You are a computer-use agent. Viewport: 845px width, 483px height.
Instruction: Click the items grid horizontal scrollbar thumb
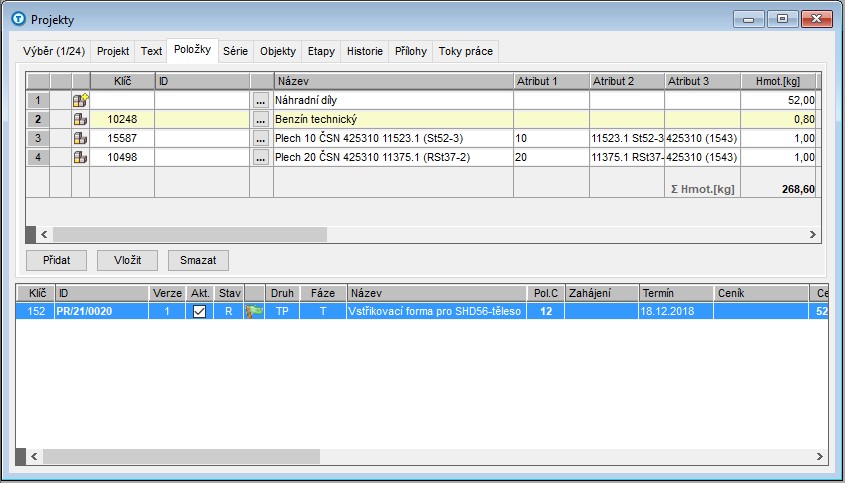click(x=190, y=234)
